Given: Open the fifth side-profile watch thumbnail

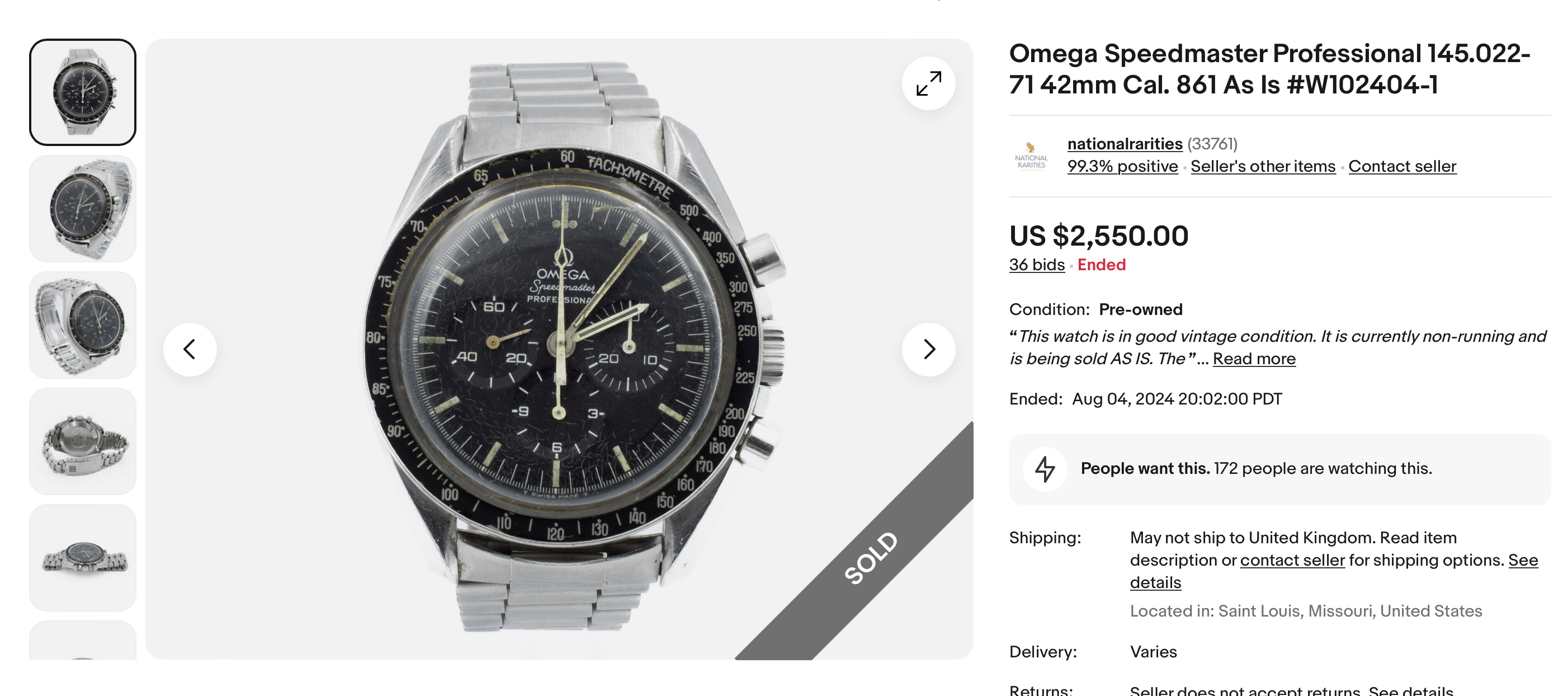Looking at the screenshot, I should coord(83,558).
